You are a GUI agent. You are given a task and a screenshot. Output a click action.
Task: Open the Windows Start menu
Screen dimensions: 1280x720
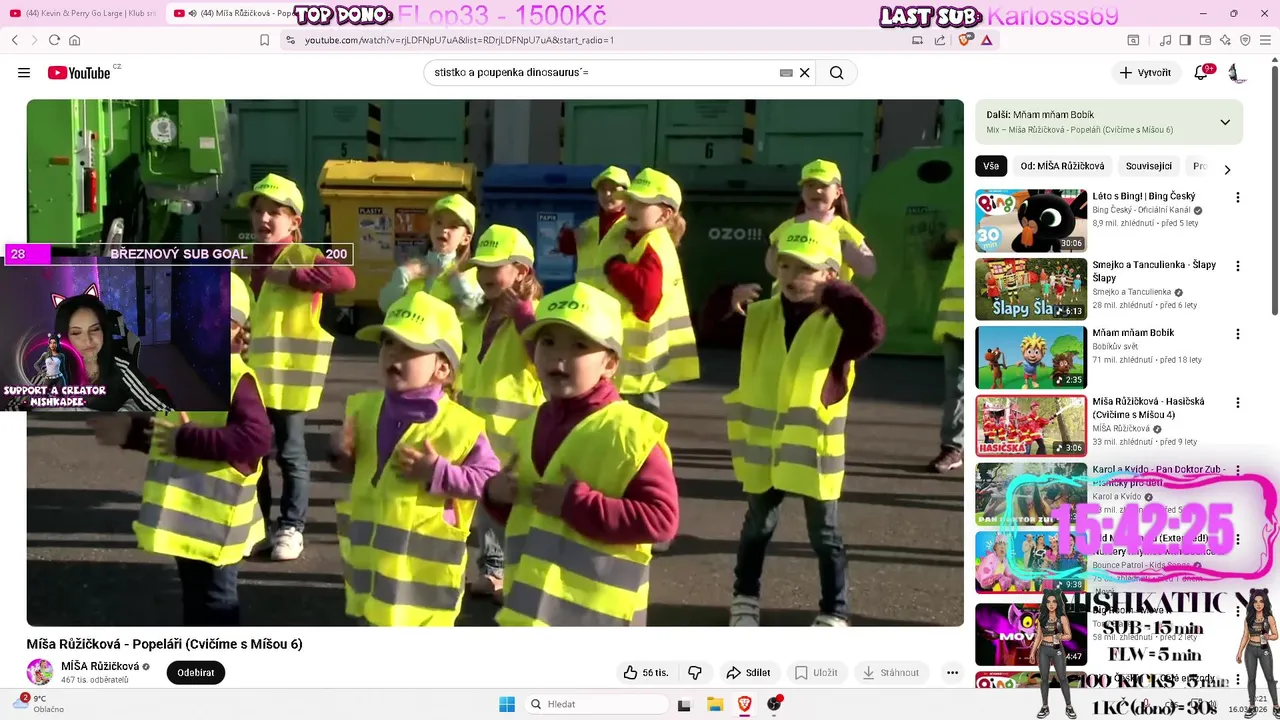click(507, 704)
